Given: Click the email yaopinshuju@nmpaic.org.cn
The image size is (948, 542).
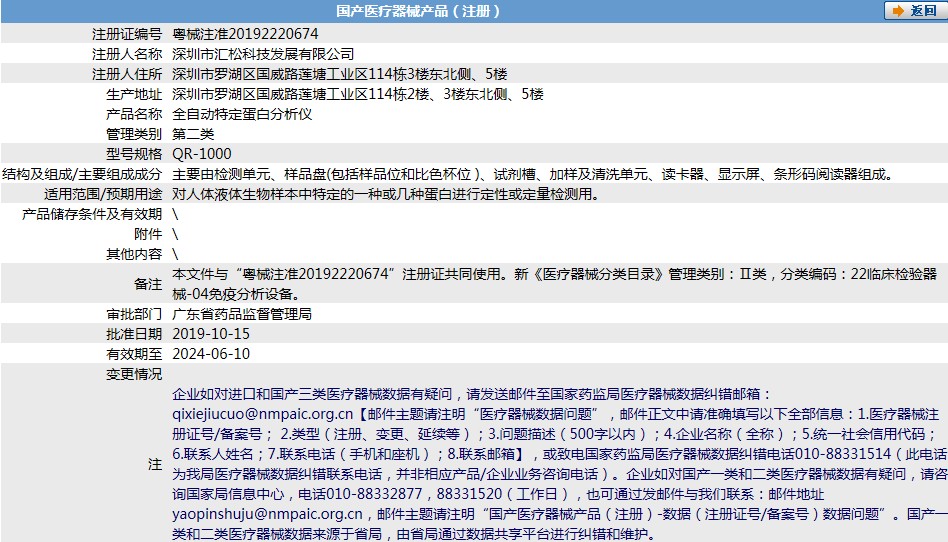Looking at the screenshot, I should click(267, 513).
